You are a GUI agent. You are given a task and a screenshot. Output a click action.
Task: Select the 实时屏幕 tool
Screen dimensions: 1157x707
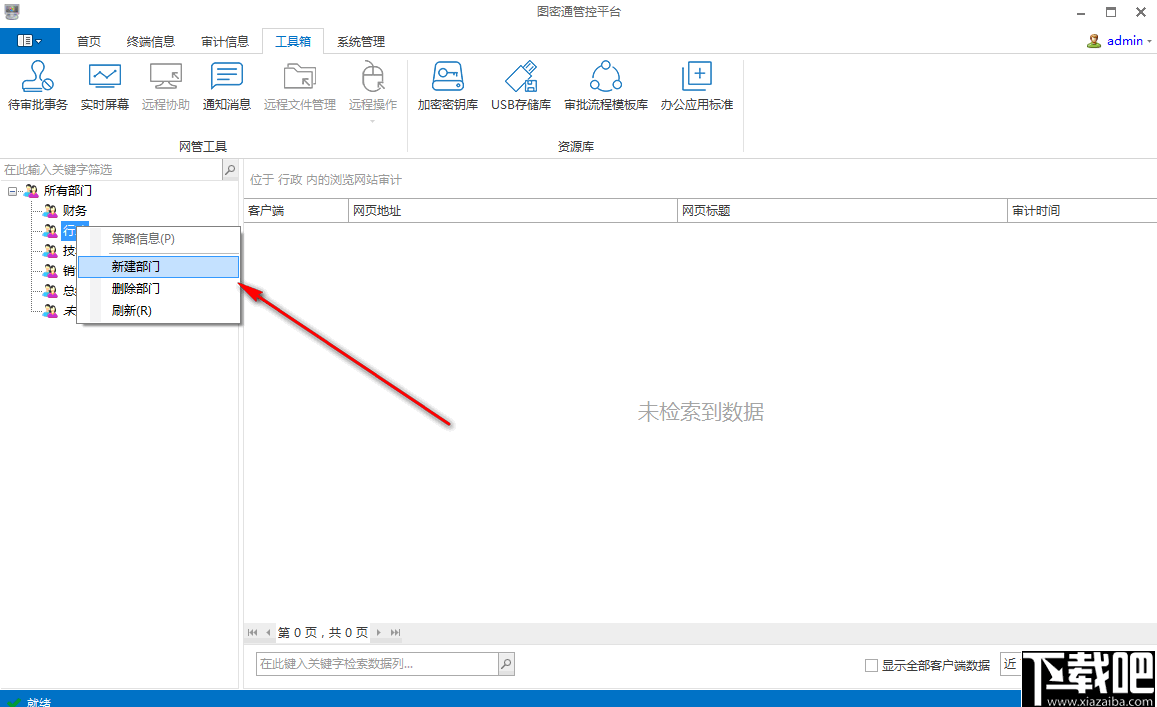click(103, 88)
